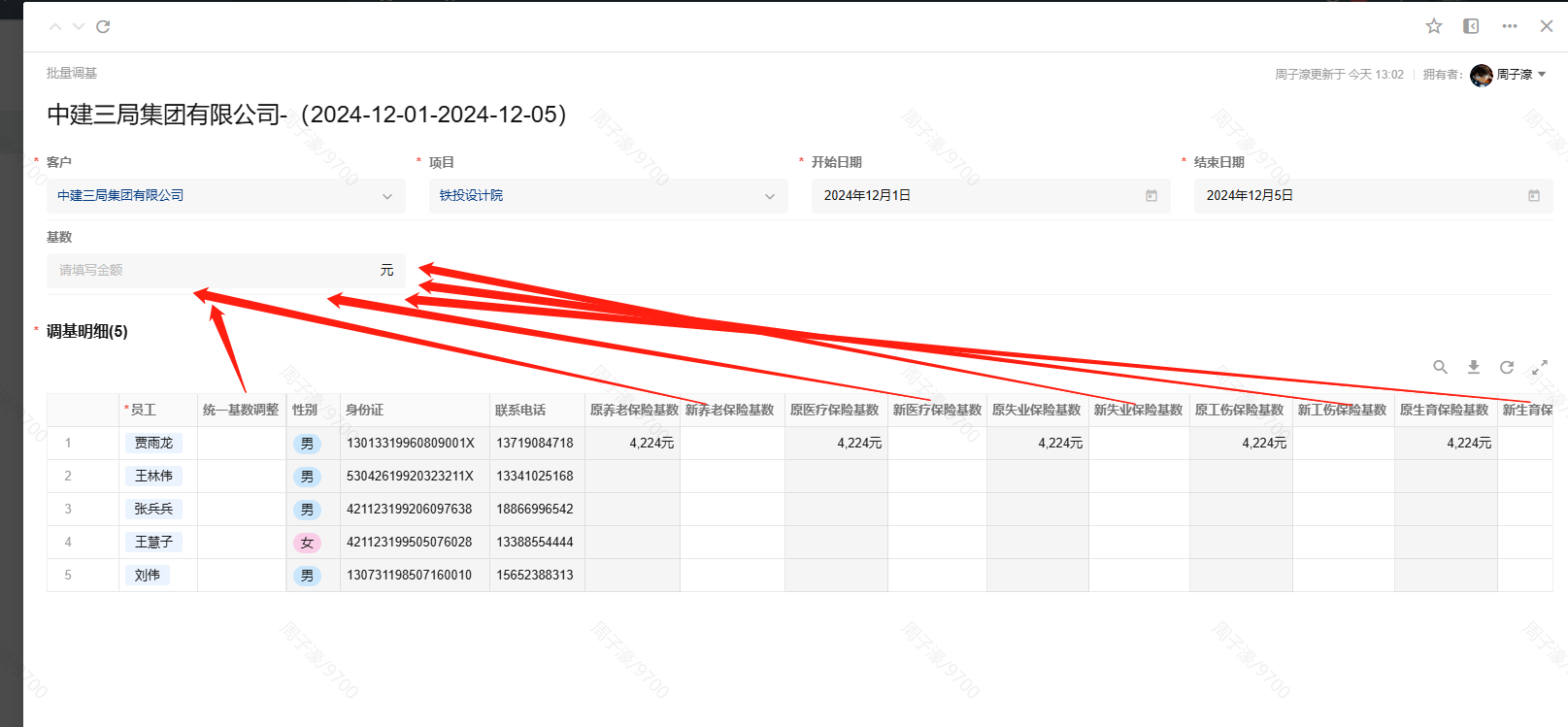Go to next record arrow
The image size is (1568, 727).
tap(79, 26)
